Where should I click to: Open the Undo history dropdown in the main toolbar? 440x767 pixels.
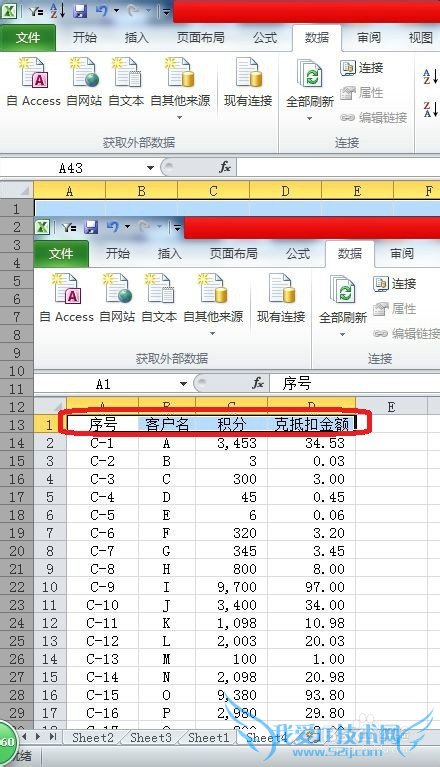(x=116, y=11)
